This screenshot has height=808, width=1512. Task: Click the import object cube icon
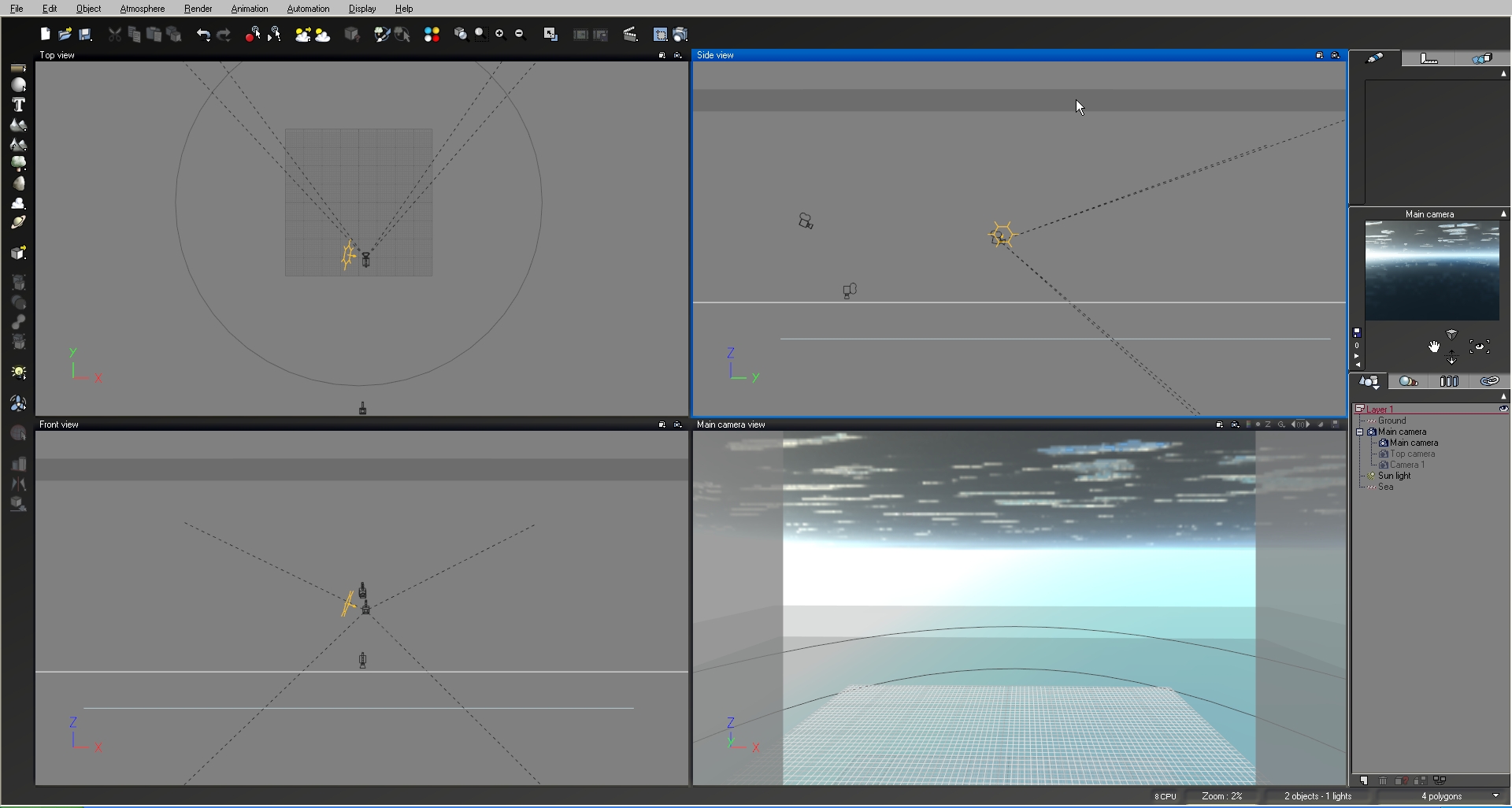18,253
